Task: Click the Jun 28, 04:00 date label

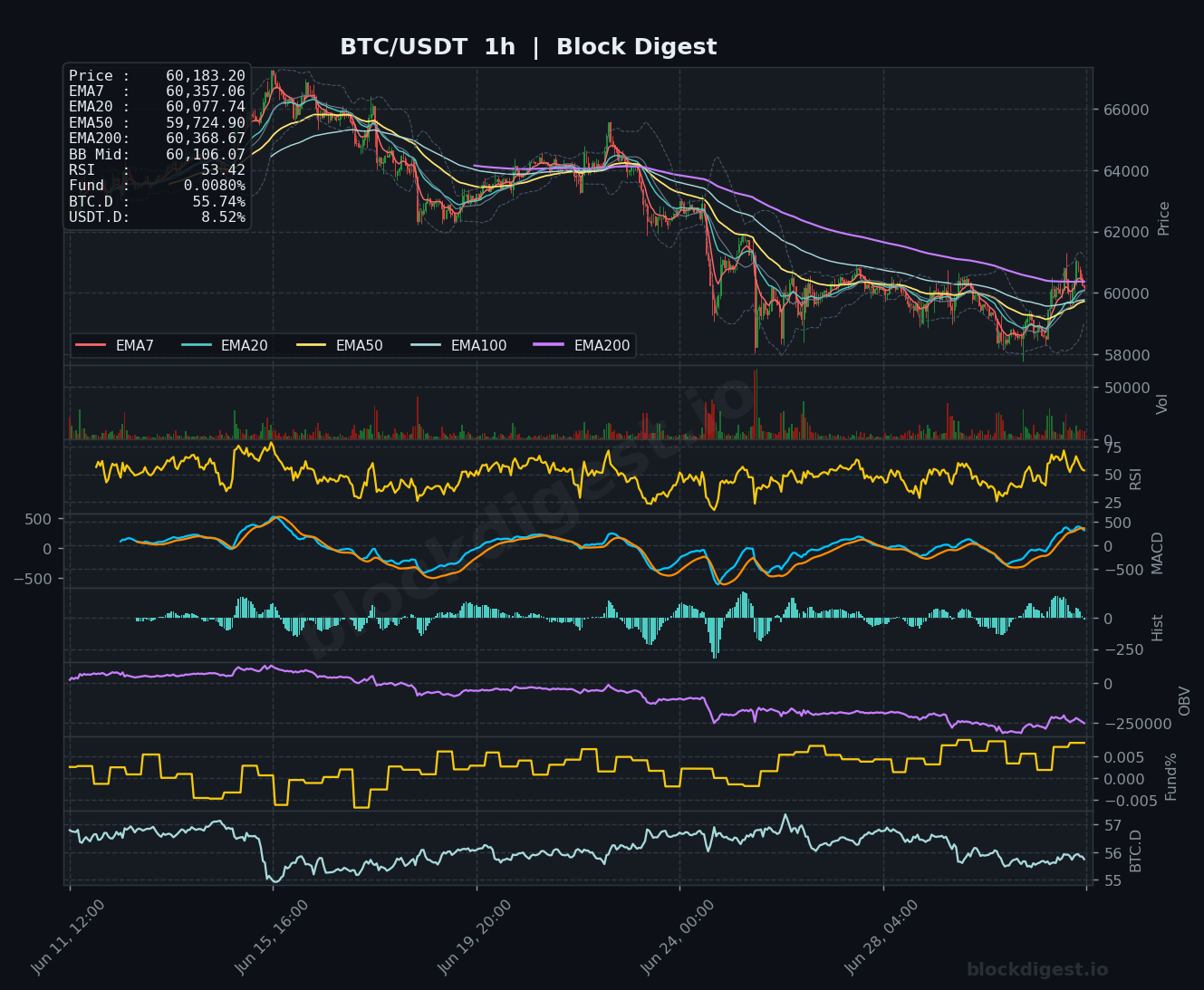Action: [881, 937]
